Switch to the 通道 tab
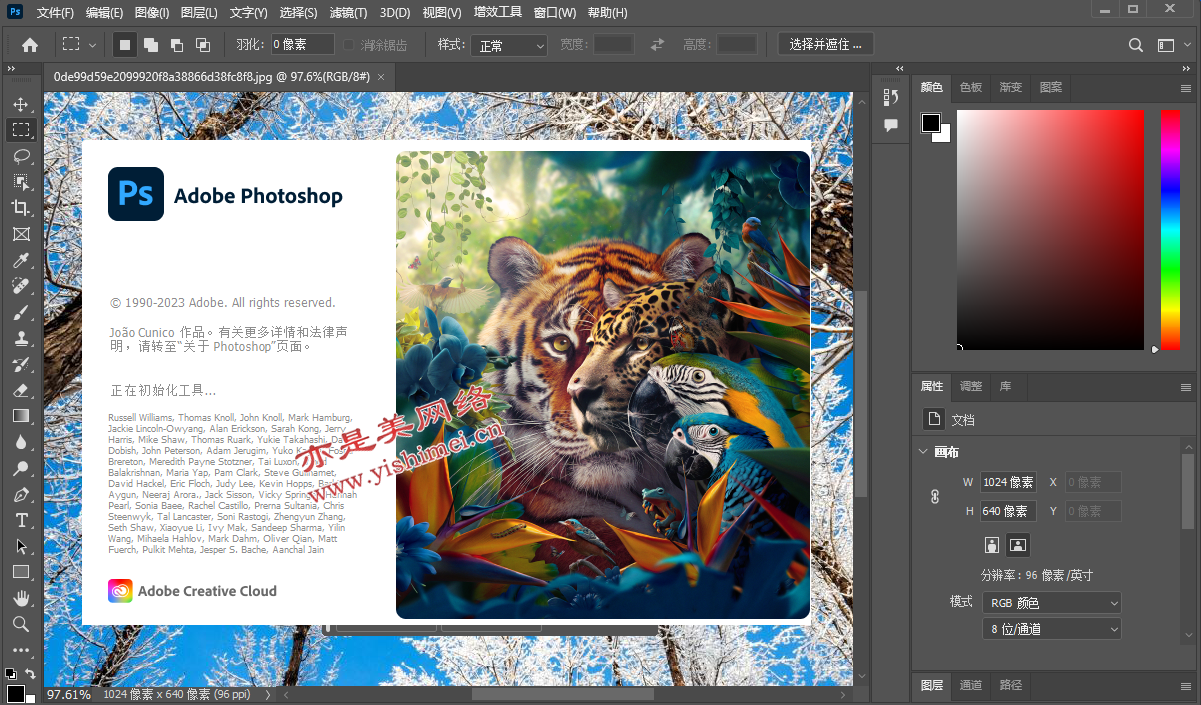This screenshot has height=705, width=1201. pos(971,685)
